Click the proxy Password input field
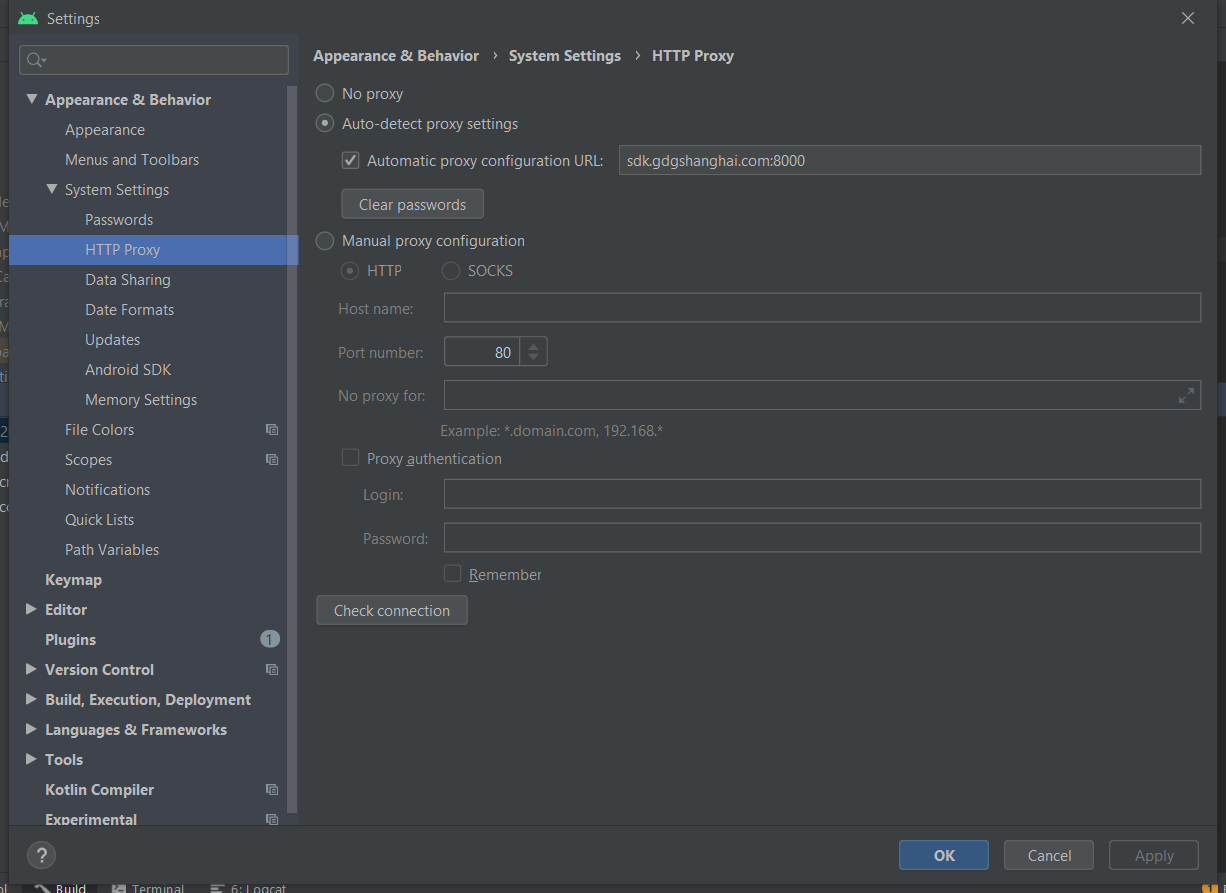This screenshot has height=893, width=1226. click(822, 538)
